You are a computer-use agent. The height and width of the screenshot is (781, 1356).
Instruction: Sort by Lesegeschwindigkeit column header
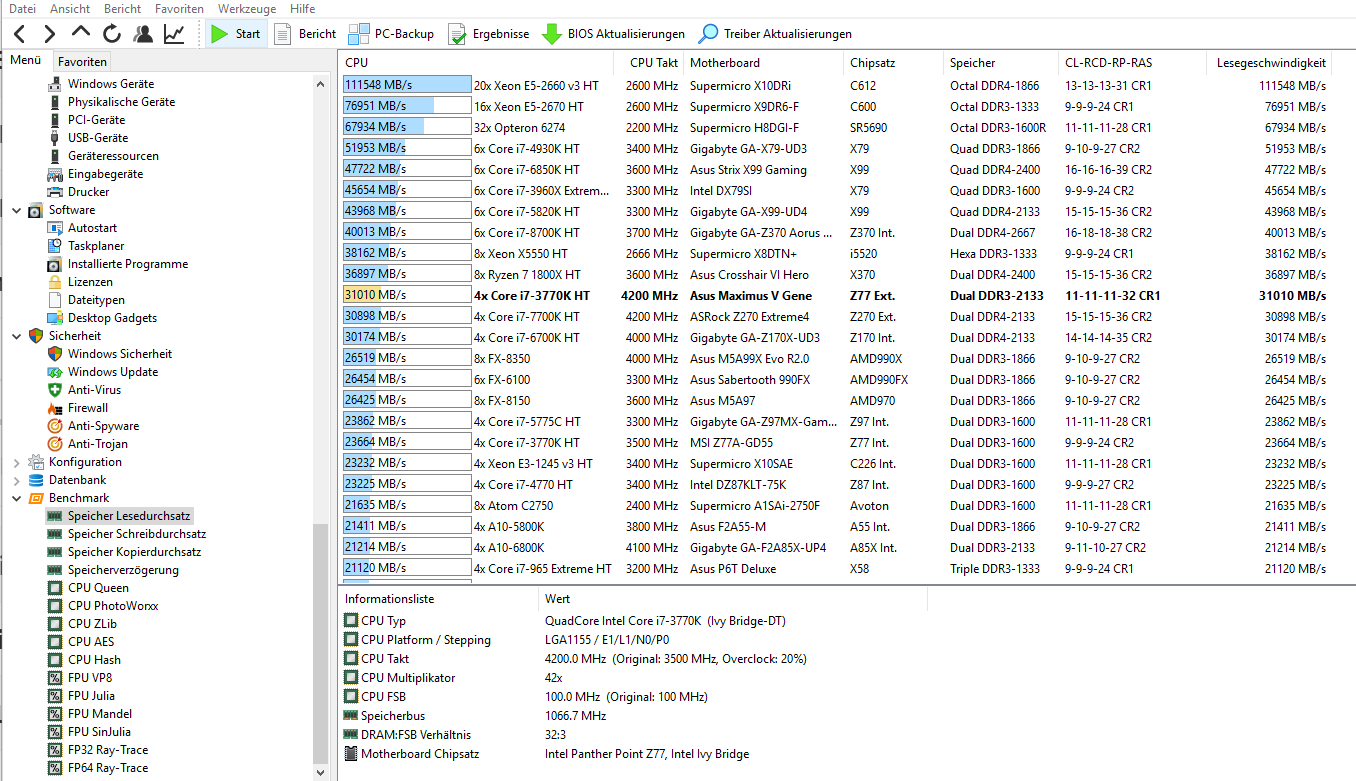click(x=1271, y=63)
